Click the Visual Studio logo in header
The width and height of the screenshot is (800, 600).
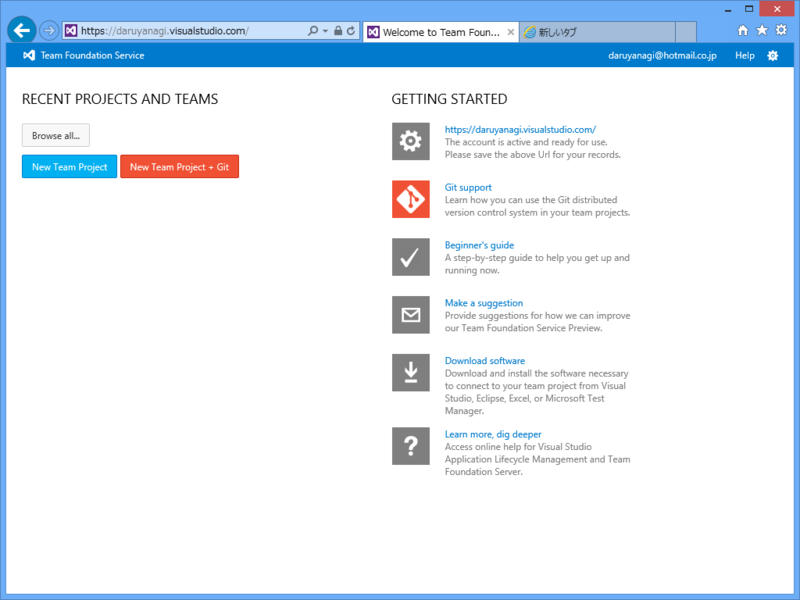click(x=29, y=55)
